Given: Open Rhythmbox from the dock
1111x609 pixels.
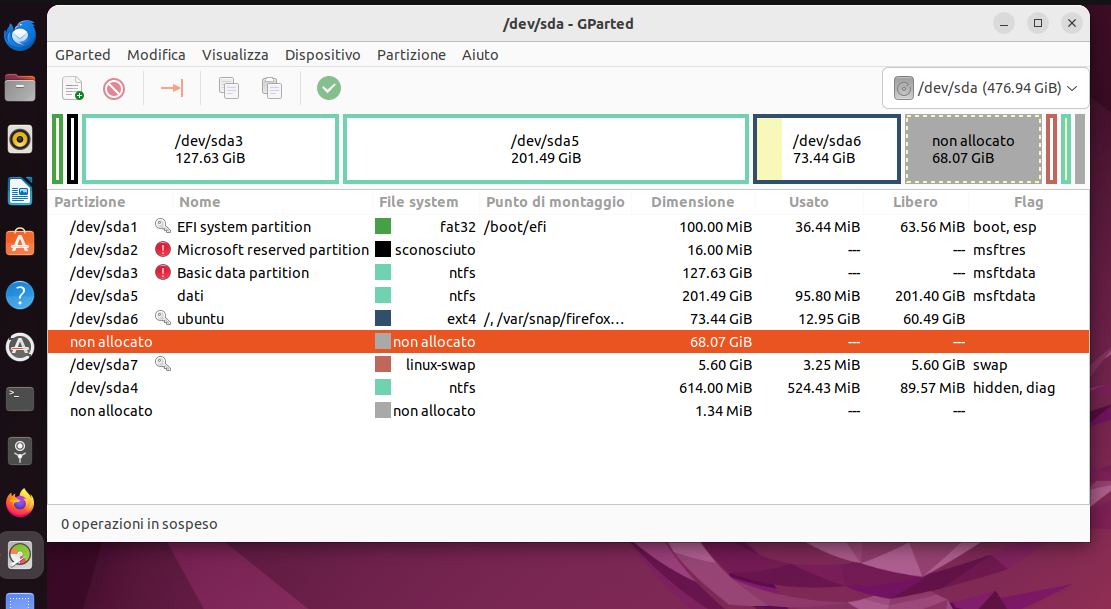Looking at the screenshot, I should pyautogui.click(x=20, y=140).
